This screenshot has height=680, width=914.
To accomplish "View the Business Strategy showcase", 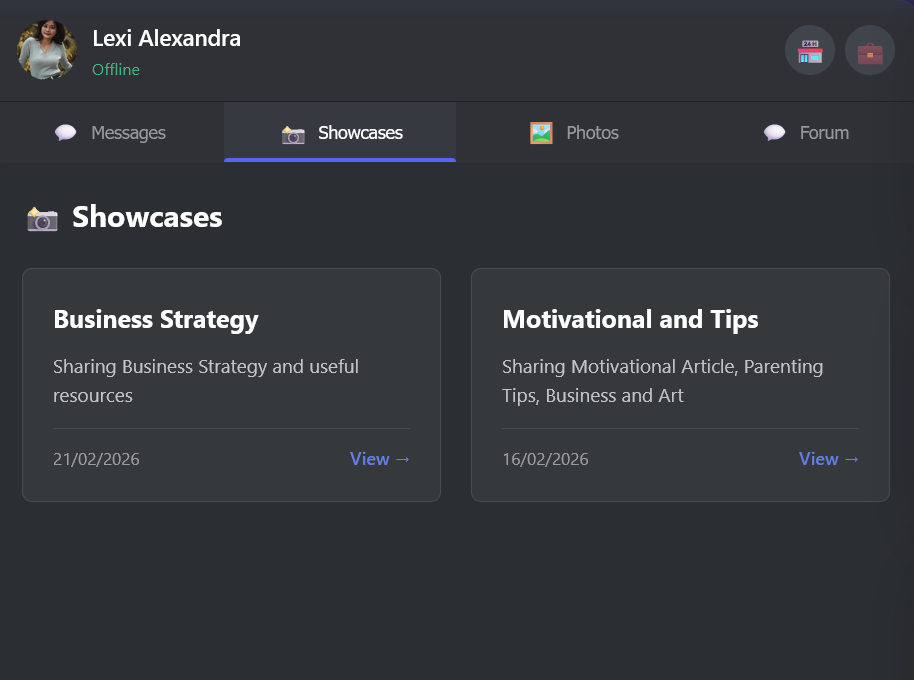I will pos(380,458).
